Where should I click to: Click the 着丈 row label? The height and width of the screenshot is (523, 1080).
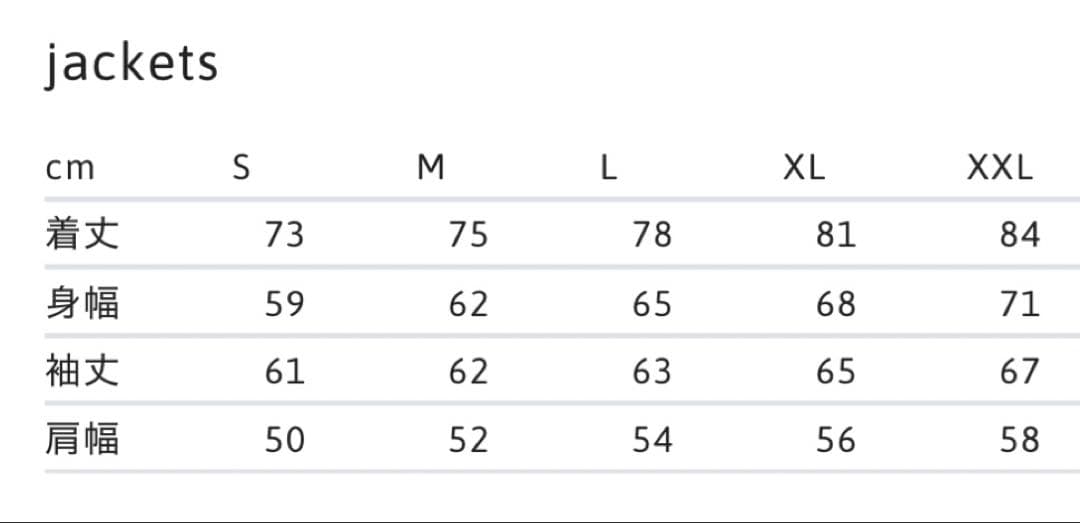[x=82, y=234]
